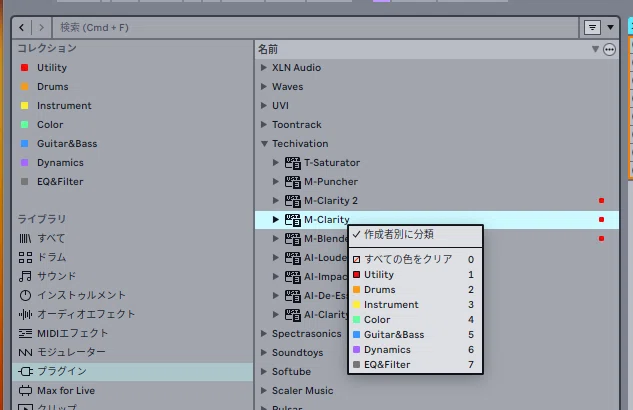Select AI-Impactor plugin icon
This screenshot has width=633, height=410.
coord(293,276)
